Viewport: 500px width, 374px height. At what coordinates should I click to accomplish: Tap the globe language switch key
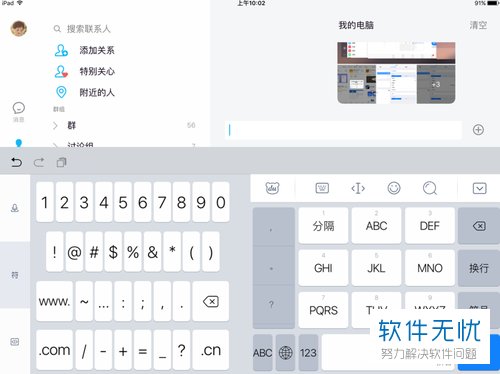pos(285,353)
